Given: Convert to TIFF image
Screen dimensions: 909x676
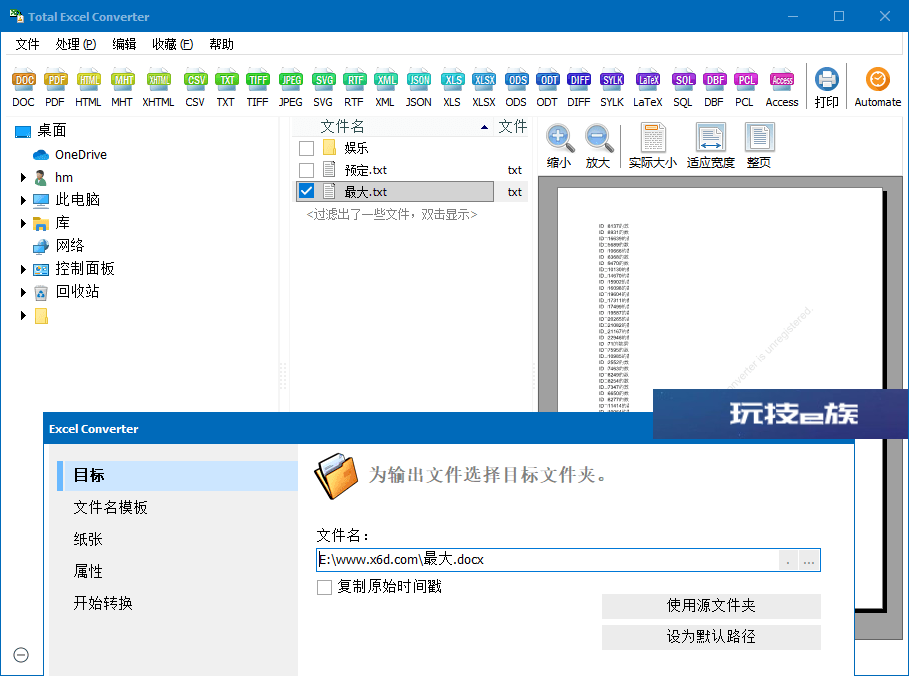Looking at the screenshot, I should pos(257,87).
